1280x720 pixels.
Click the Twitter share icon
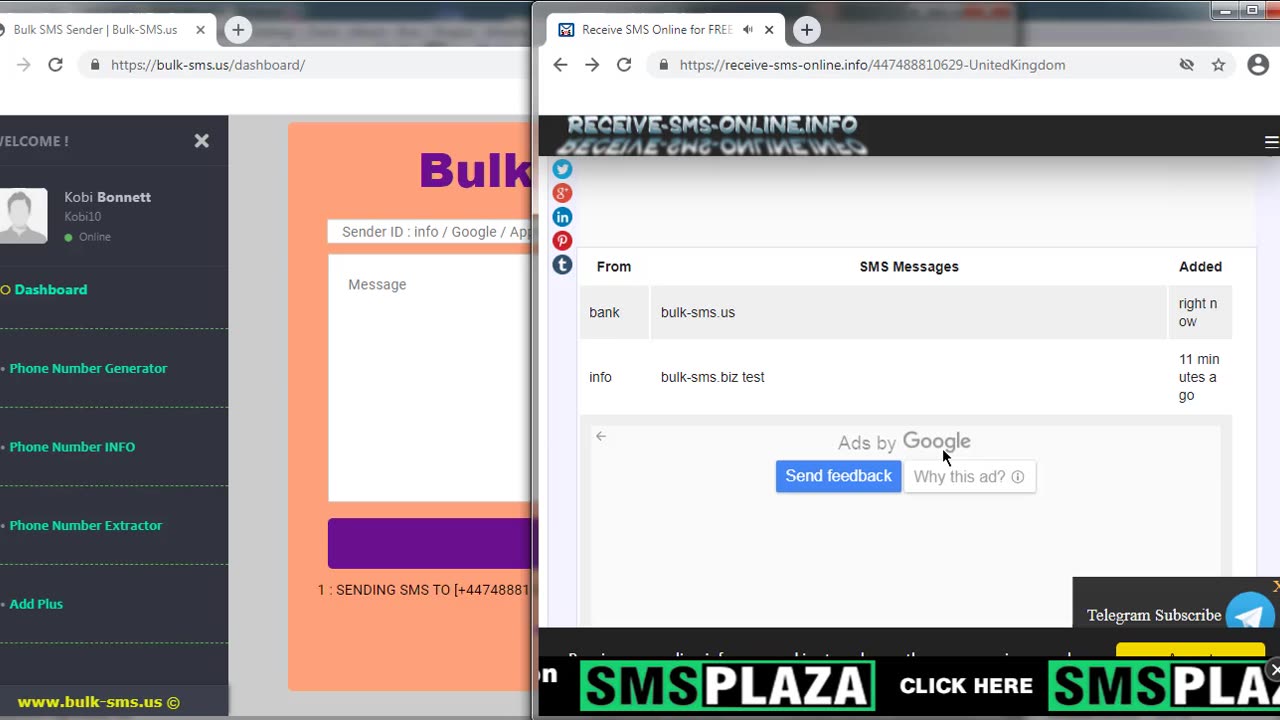(562, 169)
